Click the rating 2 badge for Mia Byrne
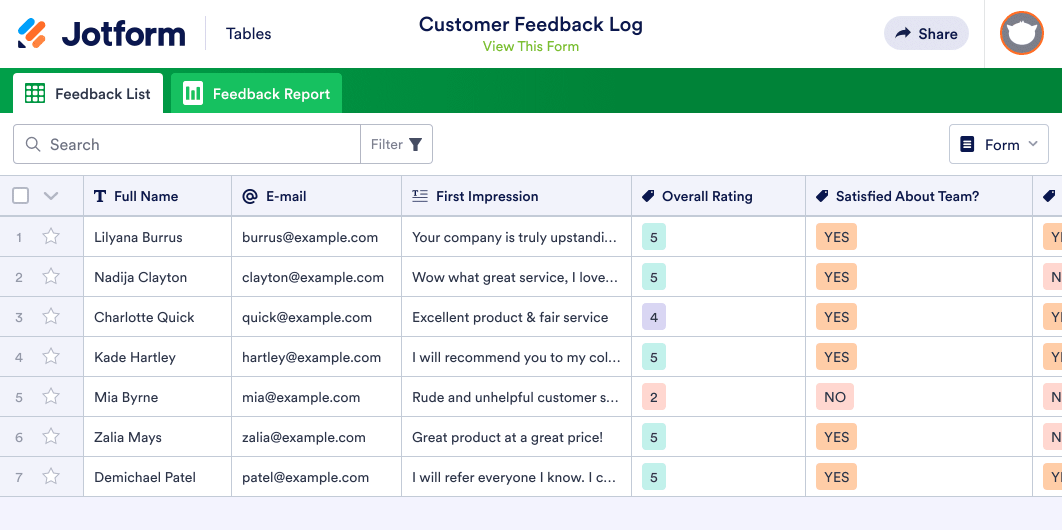The width and height of the screenshot is (1062, 530). click(x=654, y=397)
